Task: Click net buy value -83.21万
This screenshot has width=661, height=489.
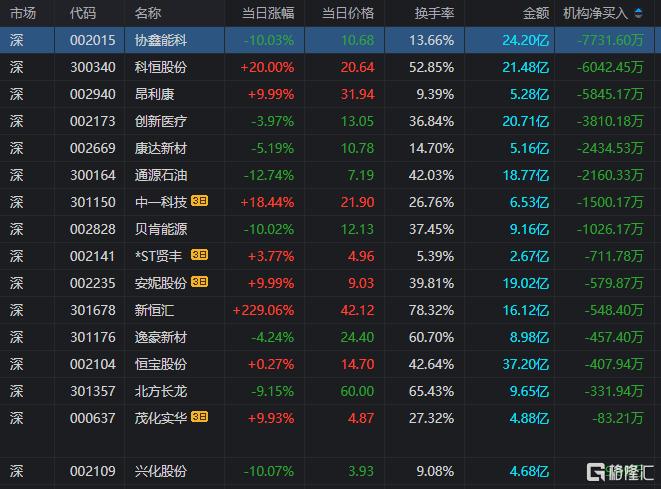Action: (x=618, y=418)
